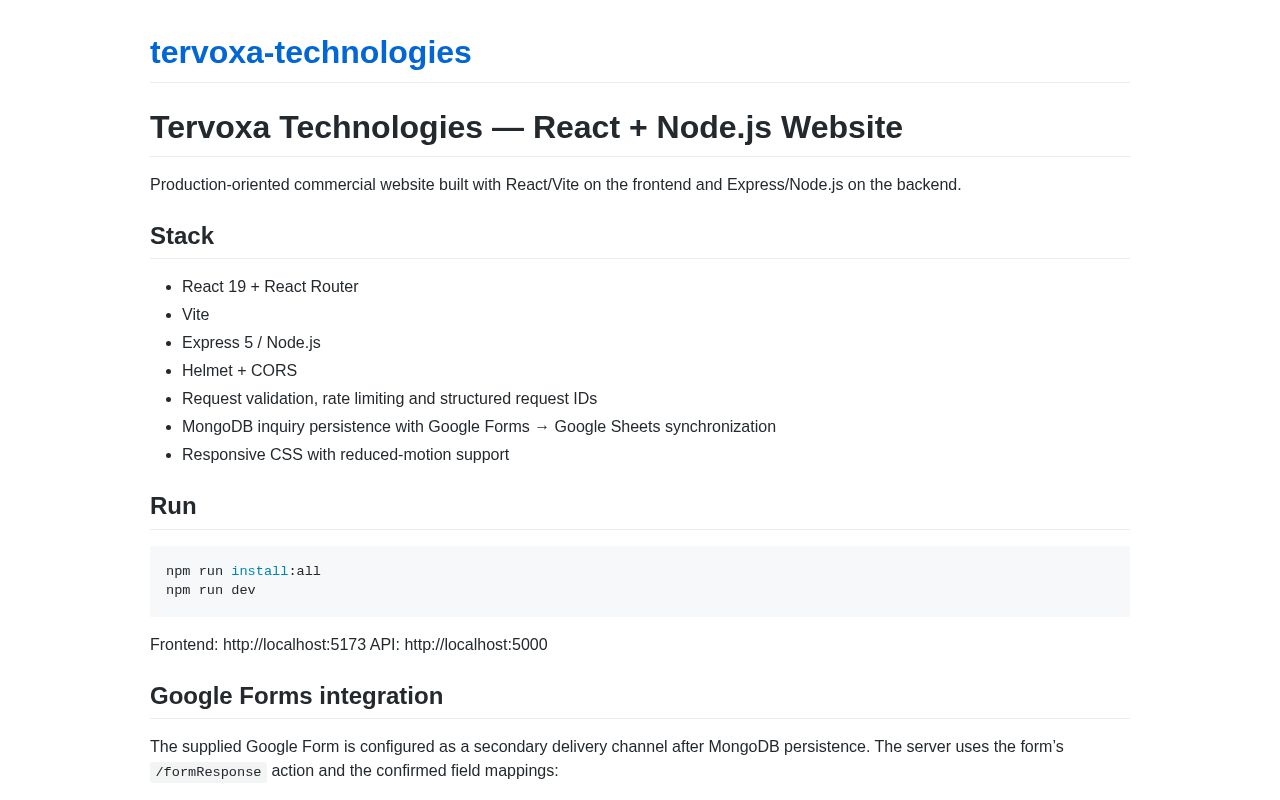The width and height of the screenshot is (1280, 800).
Task: Click the 'The supplied Google Form is configured' paragraph
Action: tap(607, 759)
